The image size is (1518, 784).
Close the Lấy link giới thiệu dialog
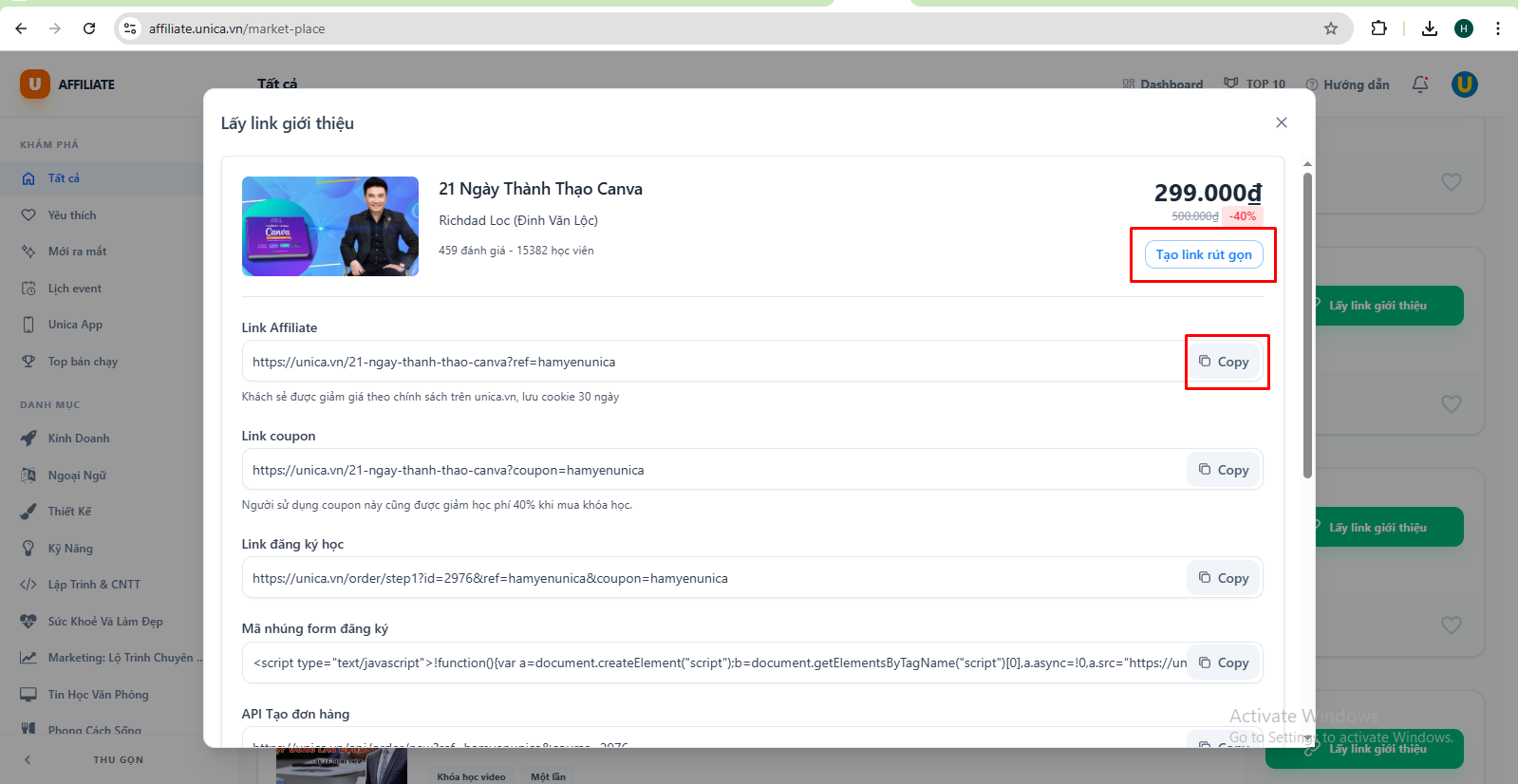point(1281,122)
